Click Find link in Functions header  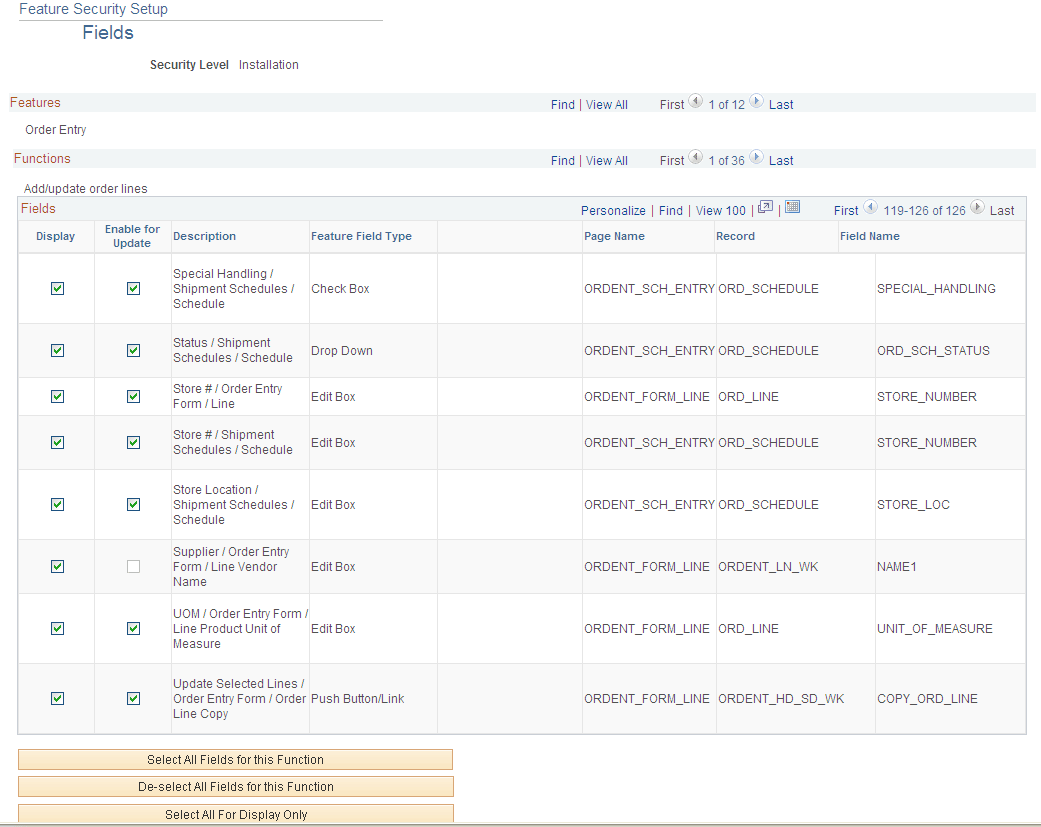pyautogui.click(x=562, y=161)
